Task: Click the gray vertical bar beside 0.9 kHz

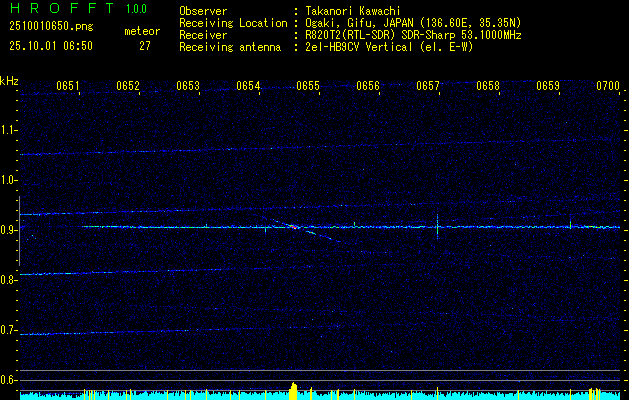Action: click(x=19, y=231)
